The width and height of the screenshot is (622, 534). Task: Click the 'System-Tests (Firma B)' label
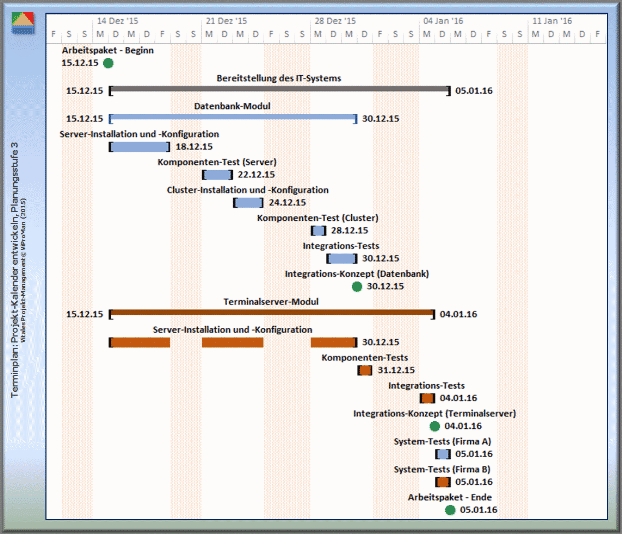coord(442,470)
